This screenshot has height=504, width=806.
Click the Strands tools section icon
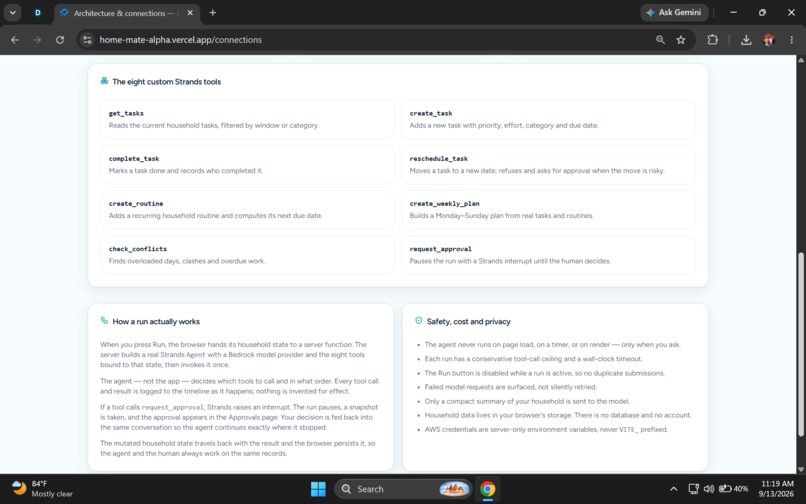104,81
